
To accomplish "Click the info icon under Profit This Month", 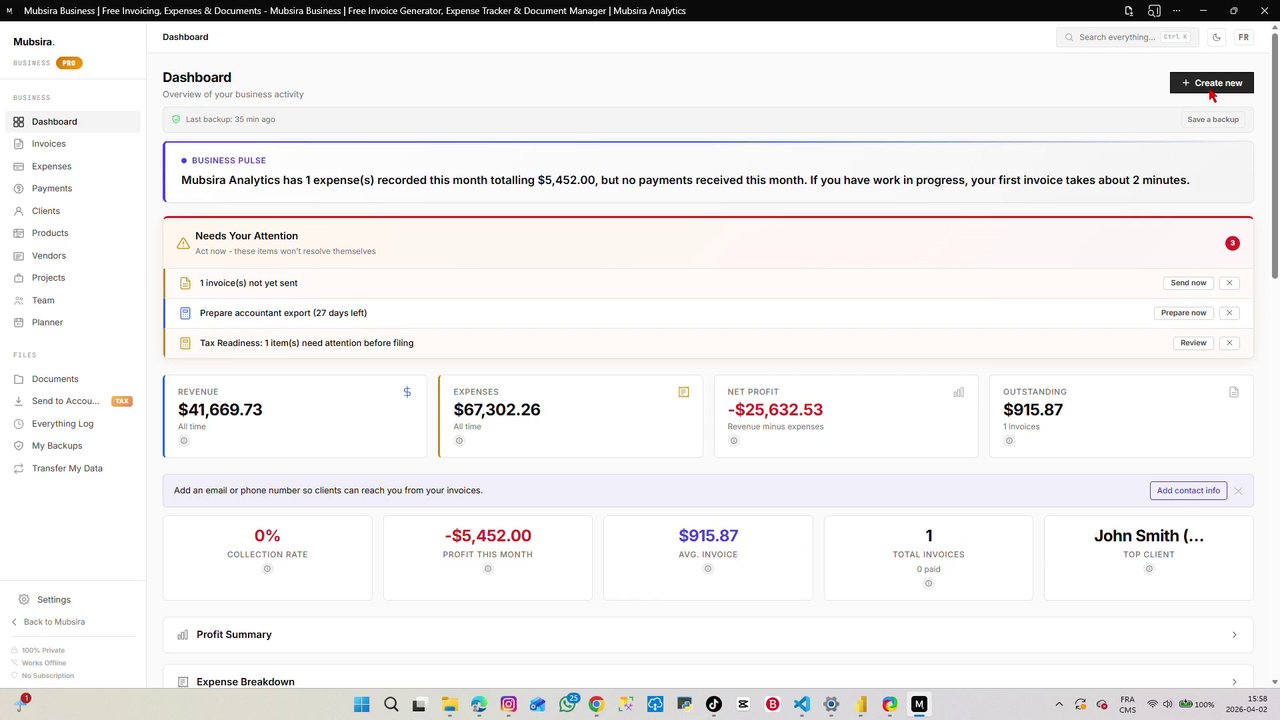I will click(x=488, y=569).
